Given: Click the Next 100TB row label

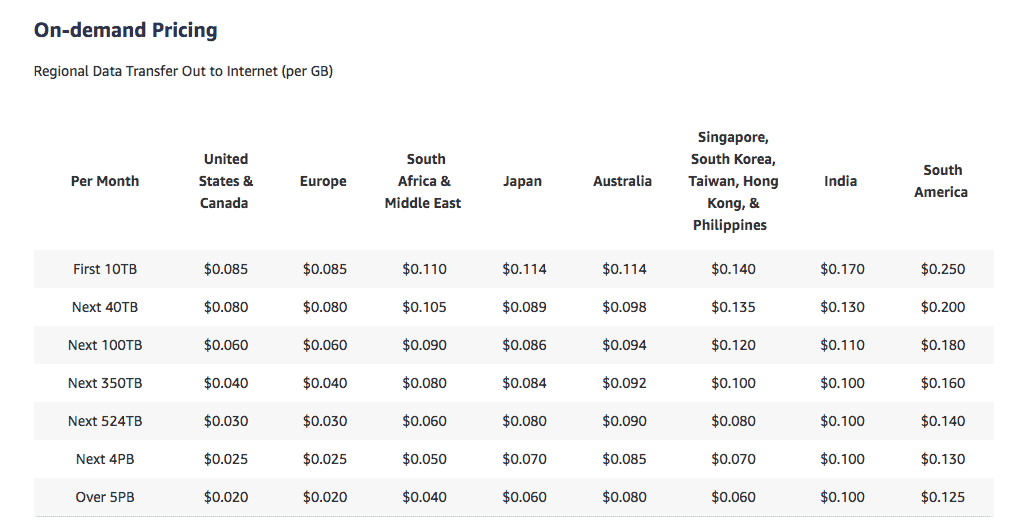Looking at the screenshot, I should click(105, 345).
